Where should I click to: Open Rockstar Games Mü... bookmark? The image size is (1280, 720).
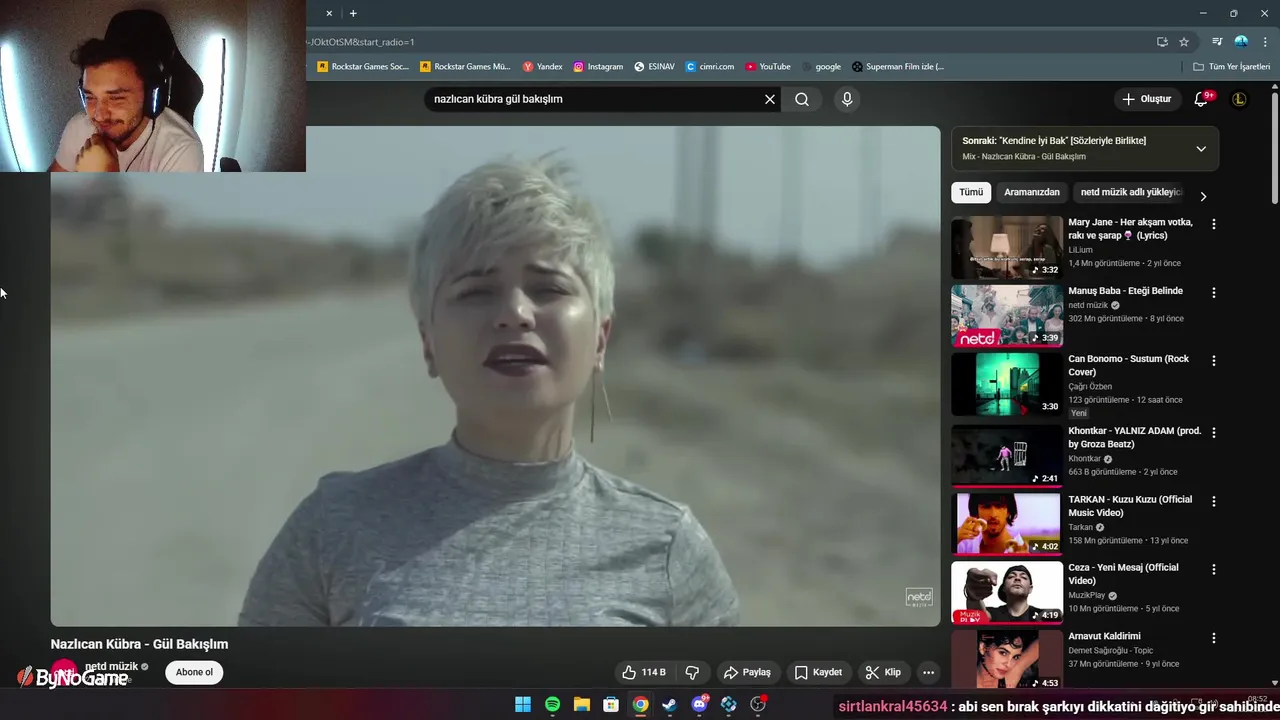click(465, 67)
